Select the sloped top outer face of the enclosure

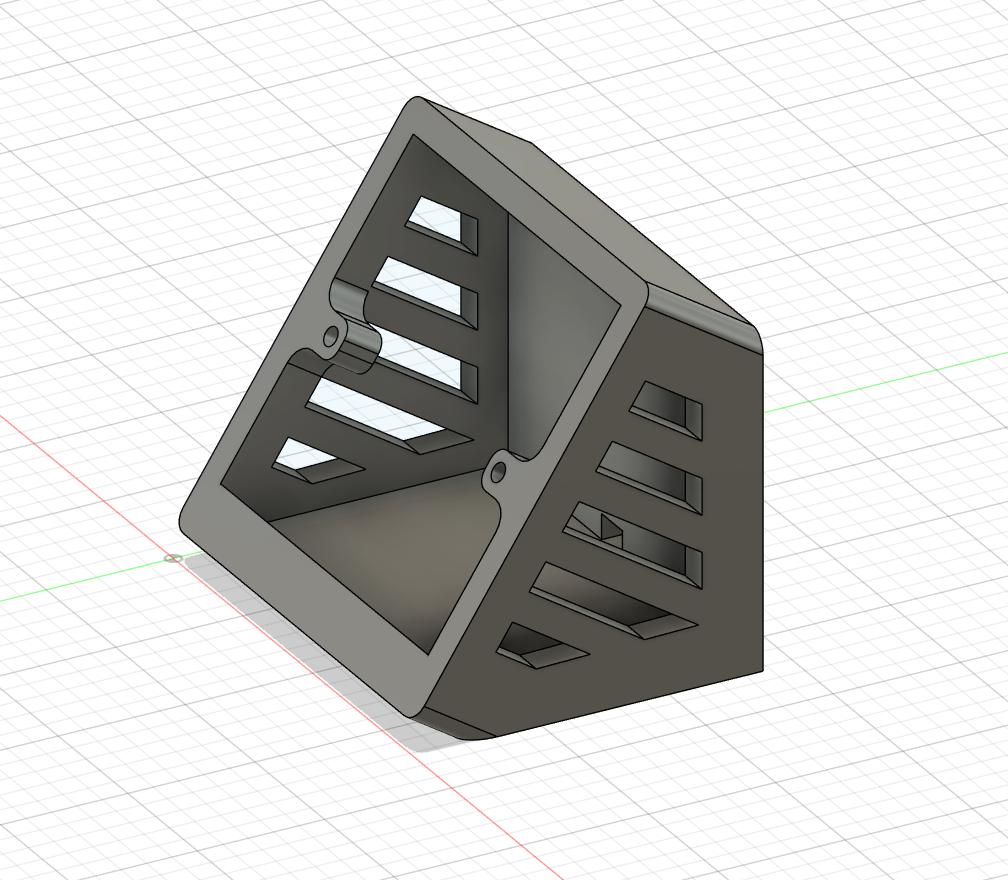[x=588, y=212]
